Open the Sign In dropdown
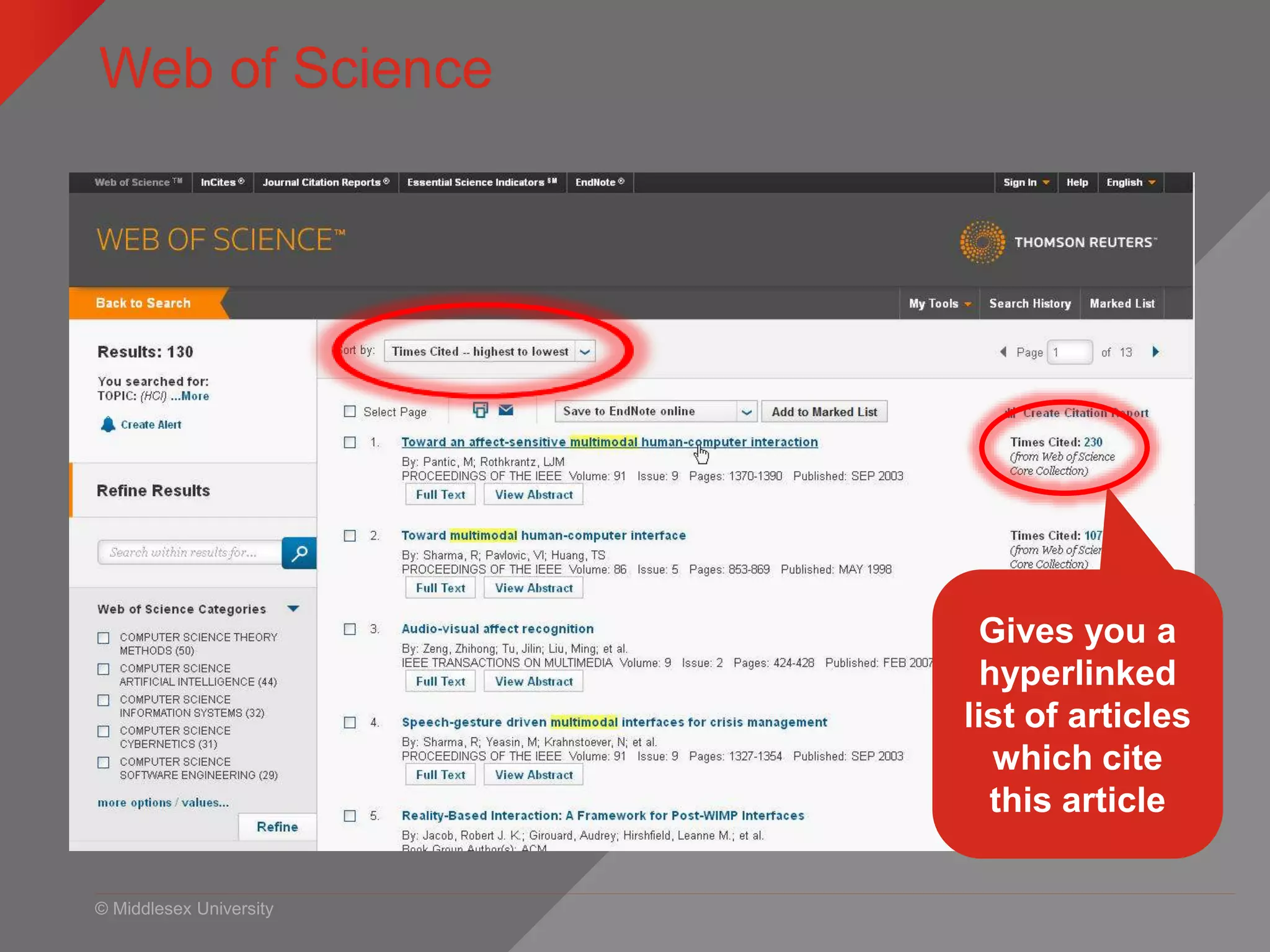This screenshot has width=1270, height=952. pos(1026,182)
